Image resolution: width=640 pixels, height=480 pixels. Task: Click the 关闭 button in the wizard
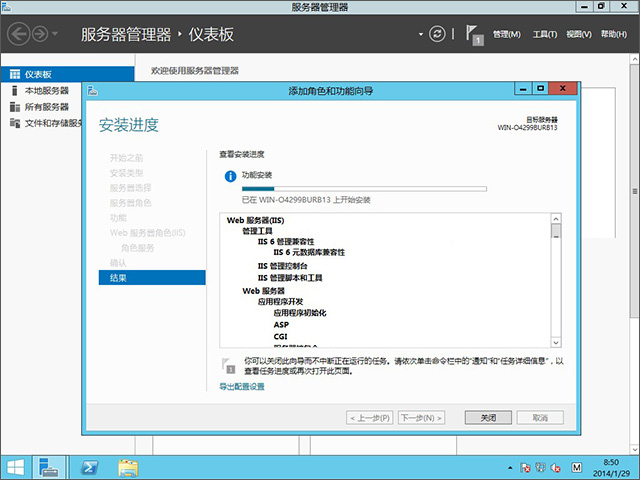[x=488, y=418]
